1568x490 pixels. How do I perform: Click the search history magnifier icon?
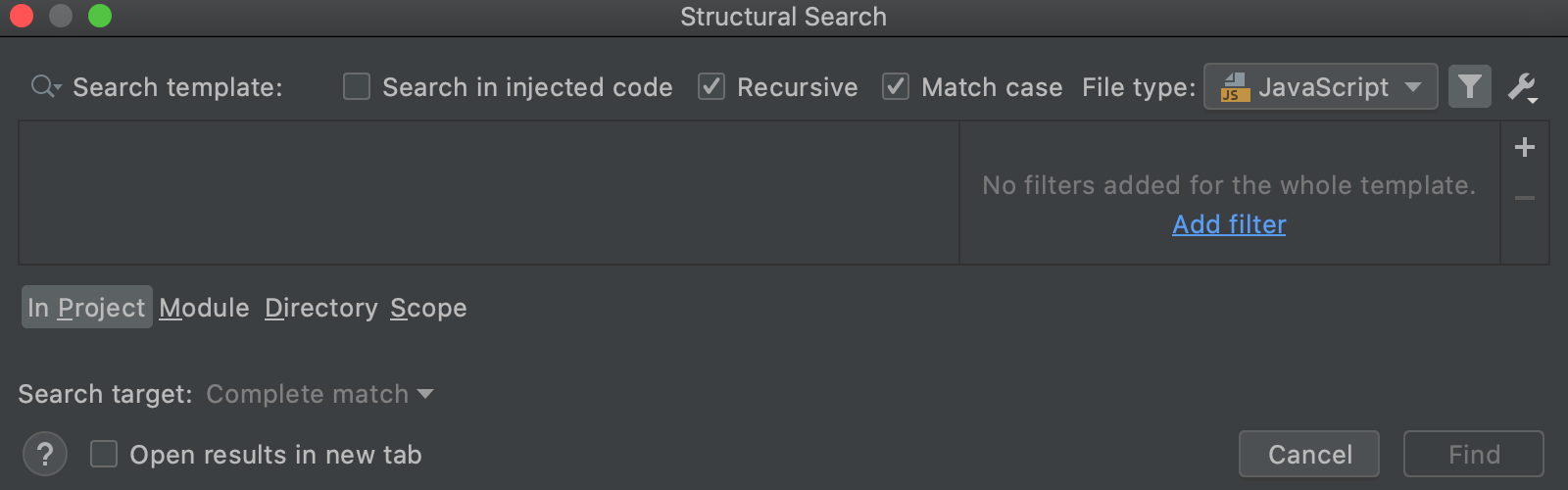44,87
